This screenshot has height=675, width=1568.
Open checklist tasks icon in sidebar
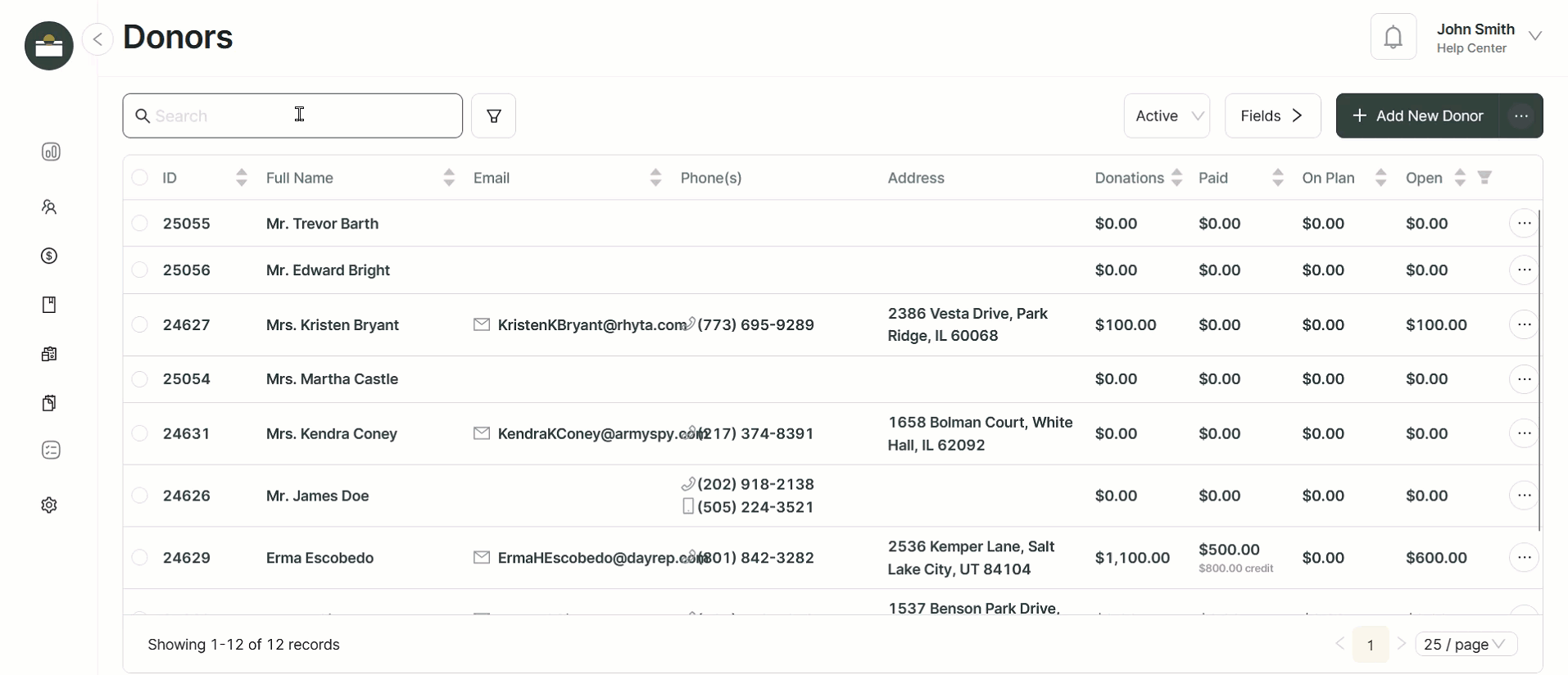51,451
